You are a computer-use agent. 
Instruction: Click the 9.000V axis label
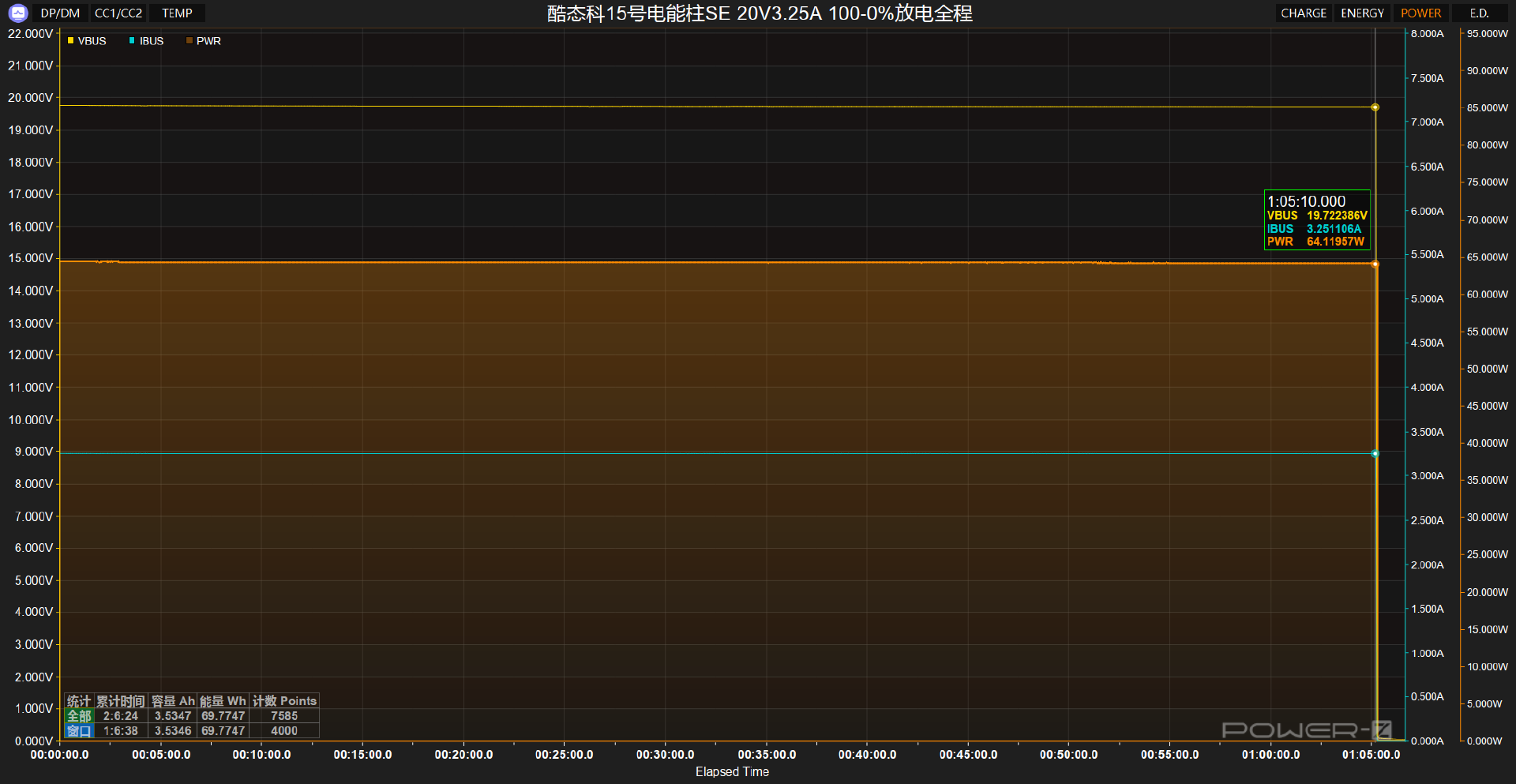tap(34, 452)
